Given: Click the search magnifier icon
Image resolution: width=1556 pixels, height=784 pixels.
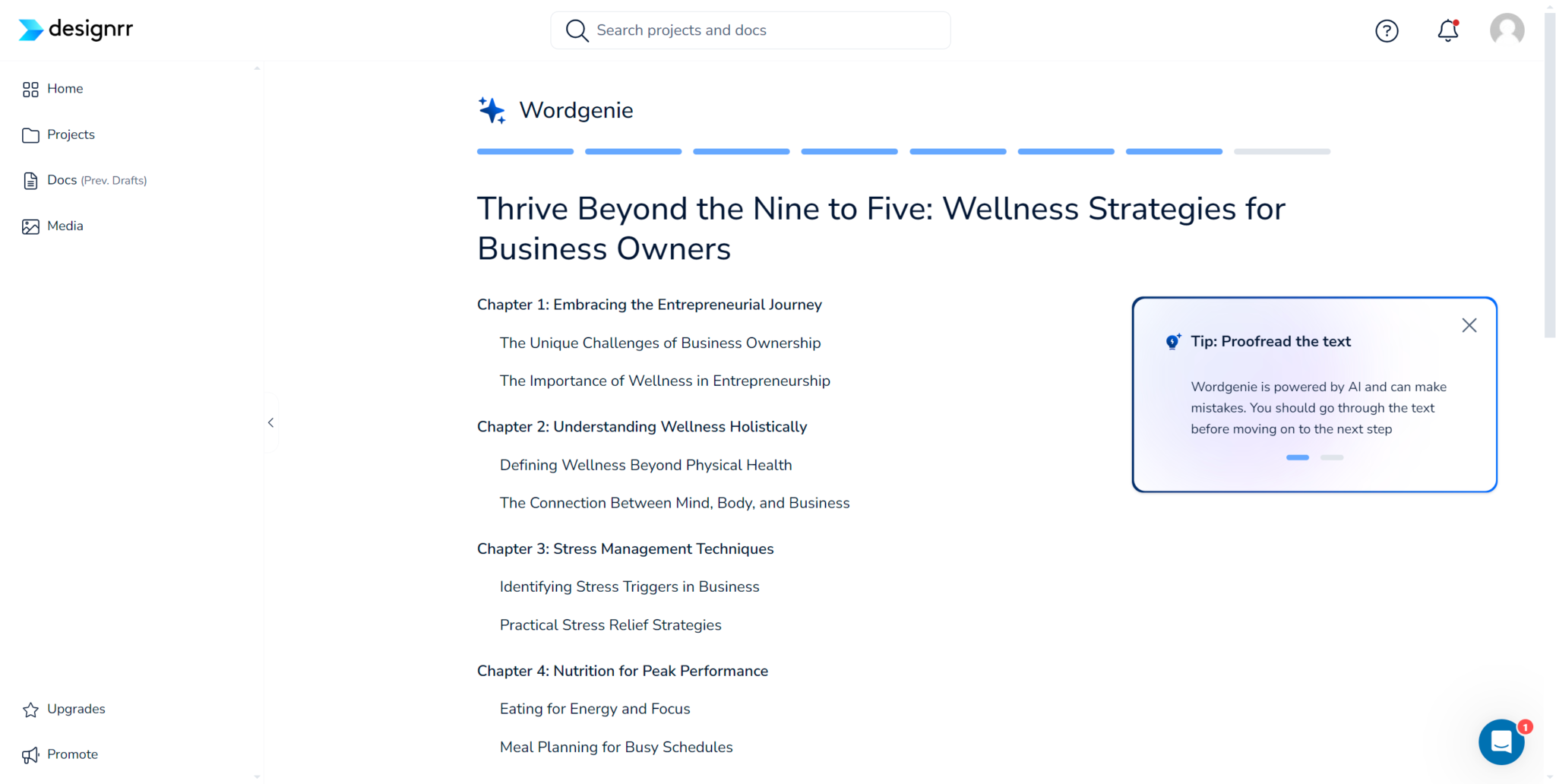Looking at the screenshot, I should [x=577, y=30].
